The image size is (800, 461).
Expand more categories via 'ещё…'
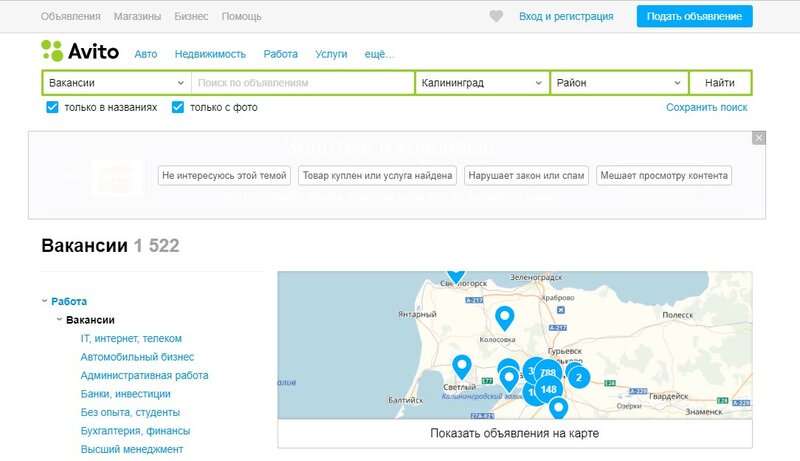379,54
